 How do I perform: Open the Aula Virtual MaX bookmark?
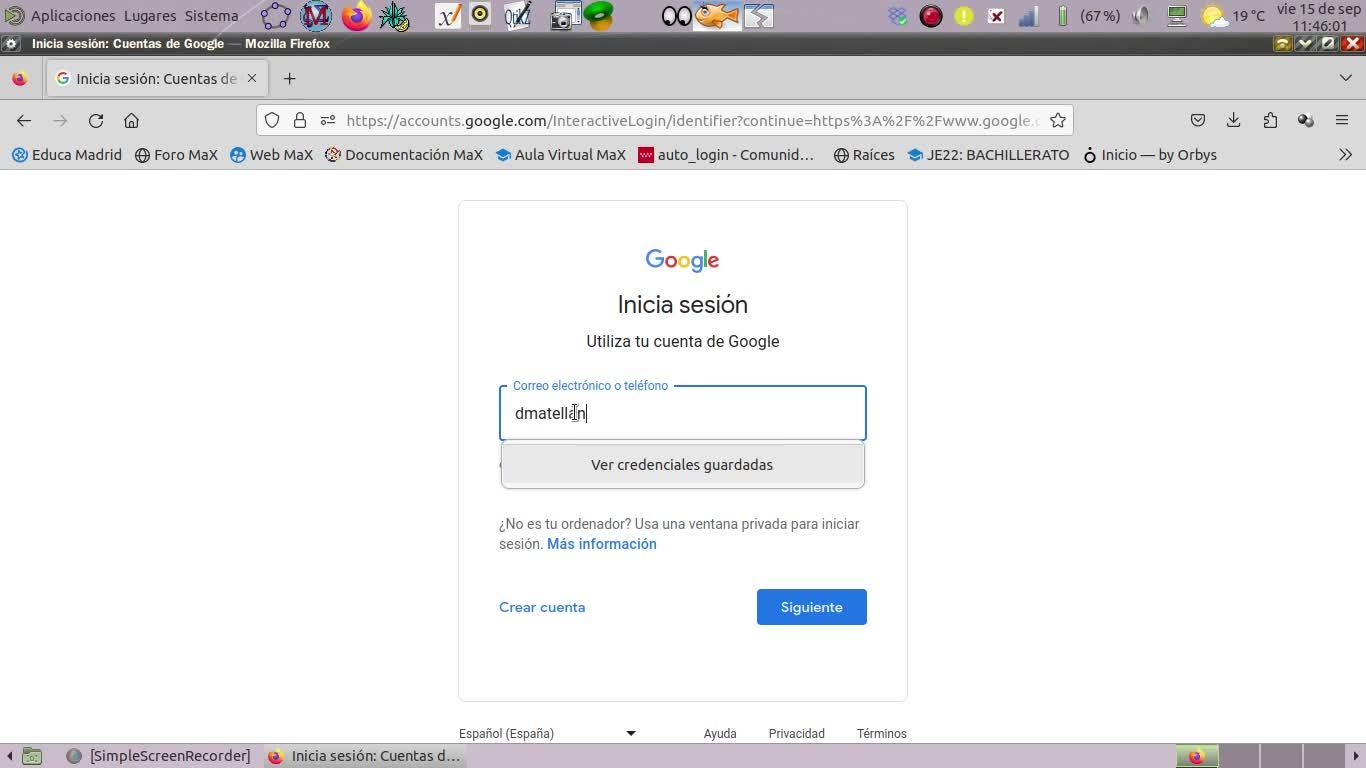[x=560, y=155]
